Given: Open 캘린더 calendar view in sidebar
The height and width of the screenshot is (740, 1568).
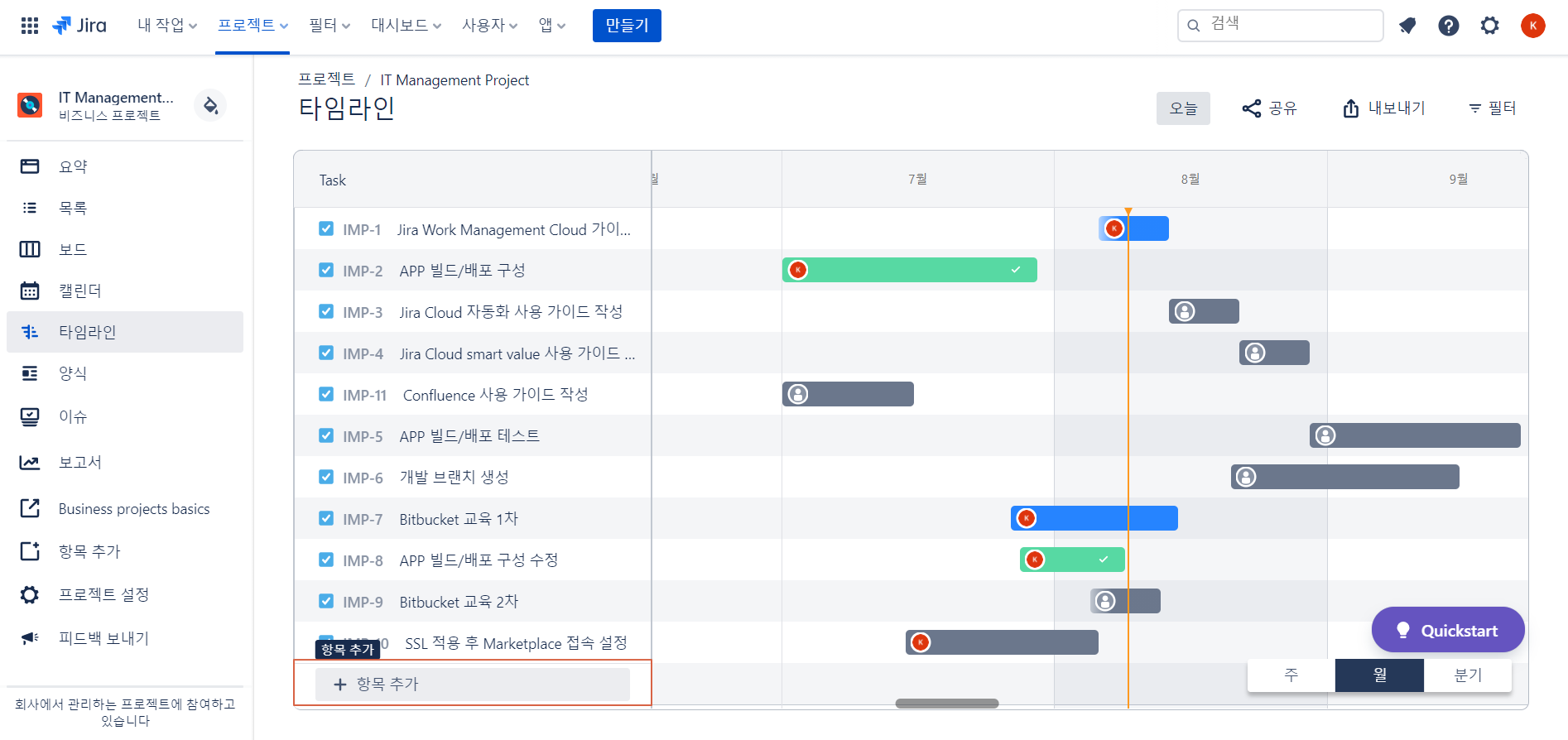Looking at the screenshot, I should (x=125, y=291).
